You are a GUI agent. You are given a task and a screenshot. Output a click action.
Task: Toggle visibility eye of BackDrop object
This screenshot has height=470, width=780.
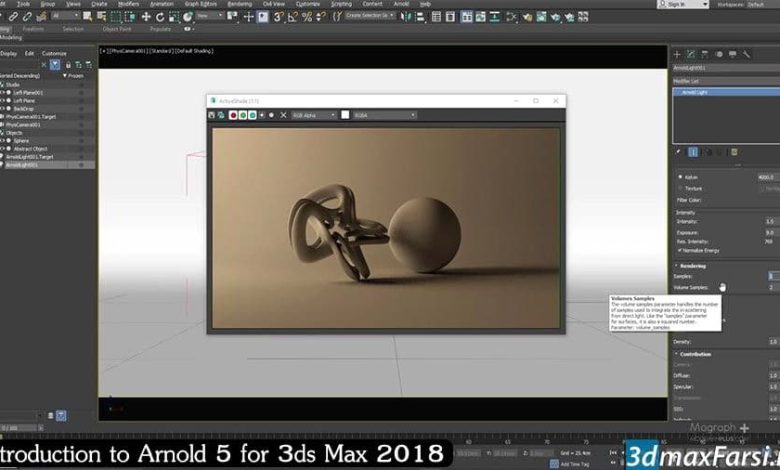pyautogui.click(x=2, y=108)
